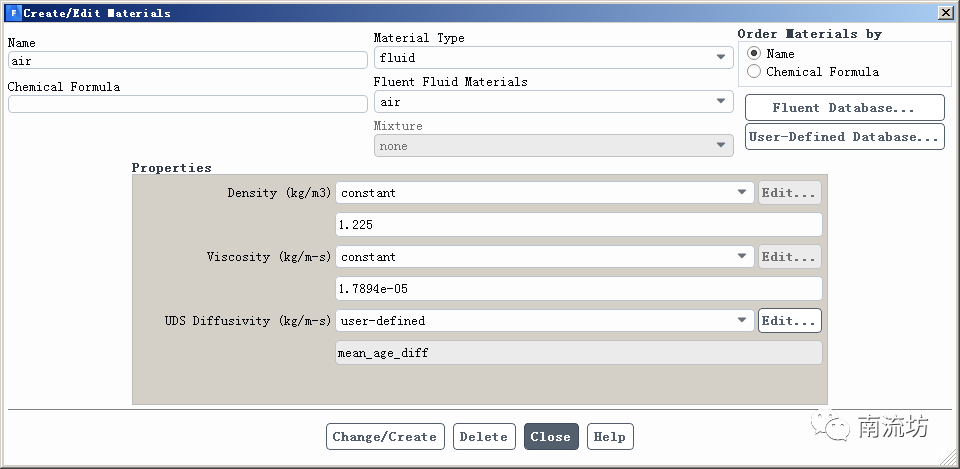Expand the Fluent Fluid Materials dropdown
The width and height of the screenshot is (960, 469).
(x=553, y=102)
